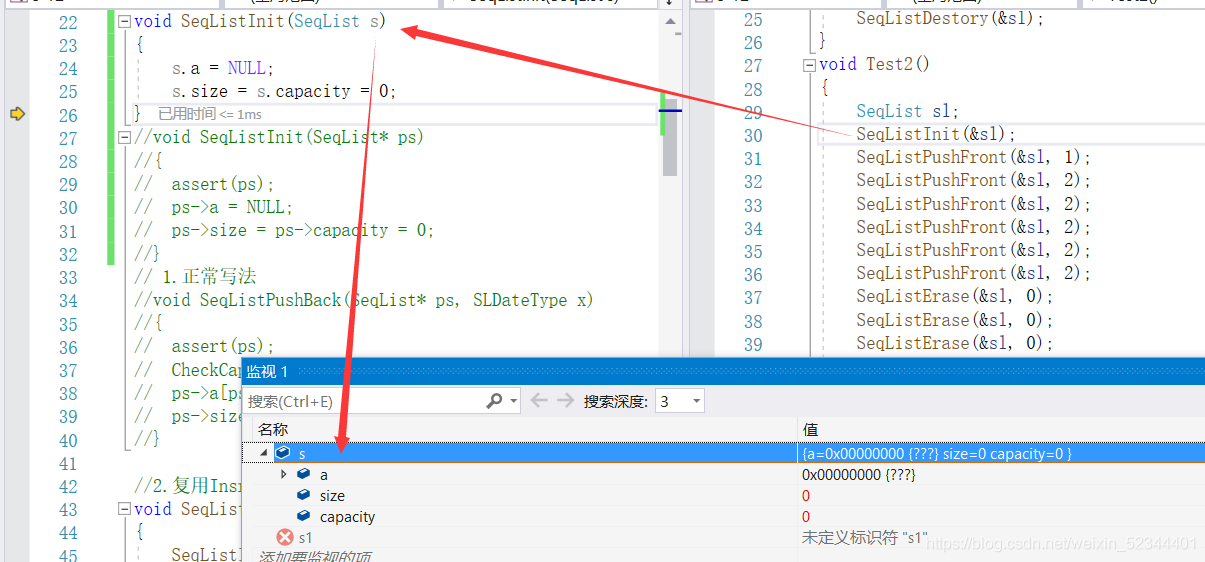Collapse the Test2() function in right editor
The image size is (1205, 562).
tap(809, 65)
